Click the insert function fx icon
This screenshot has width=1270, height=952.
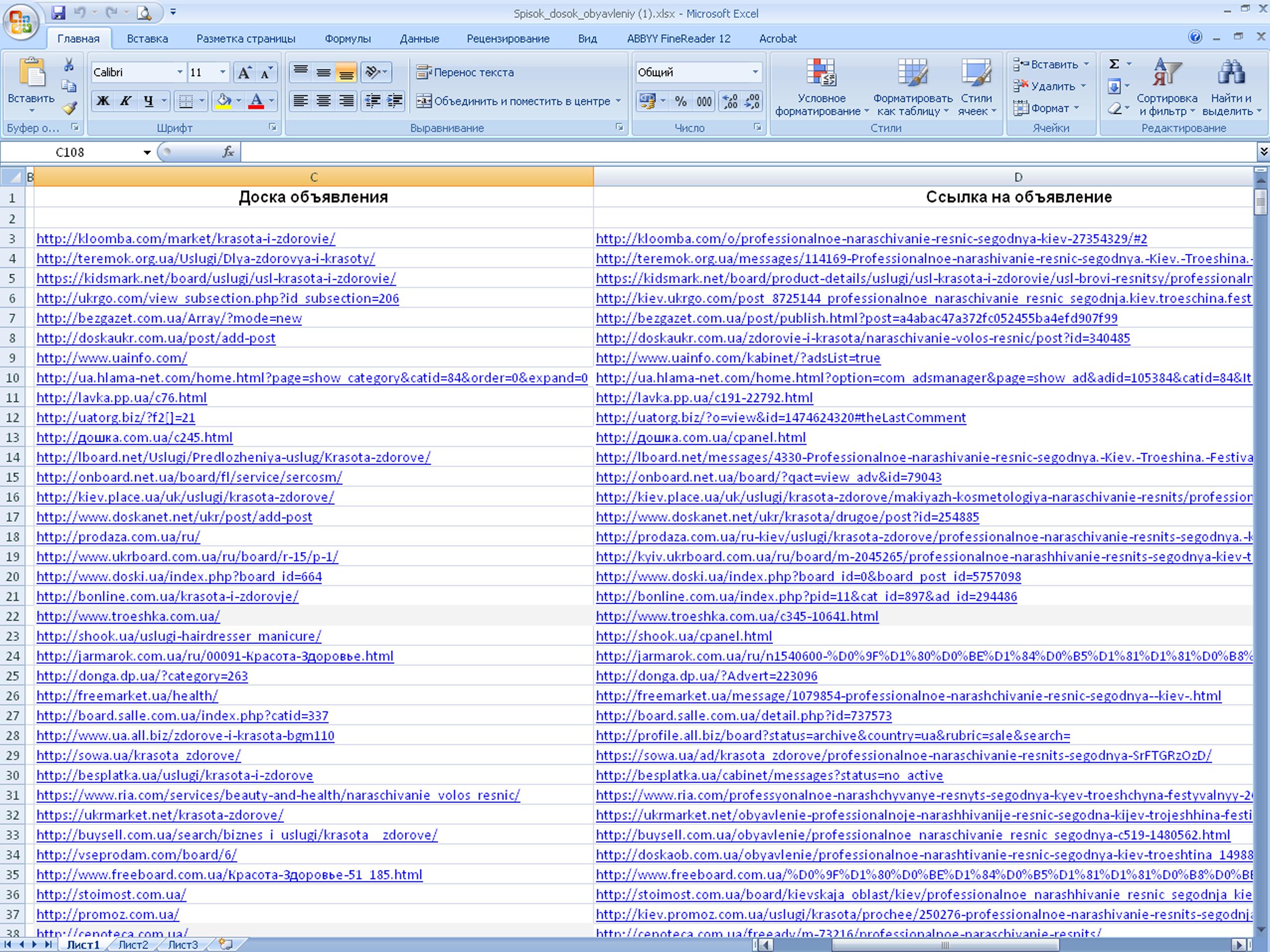pos(228,152)
